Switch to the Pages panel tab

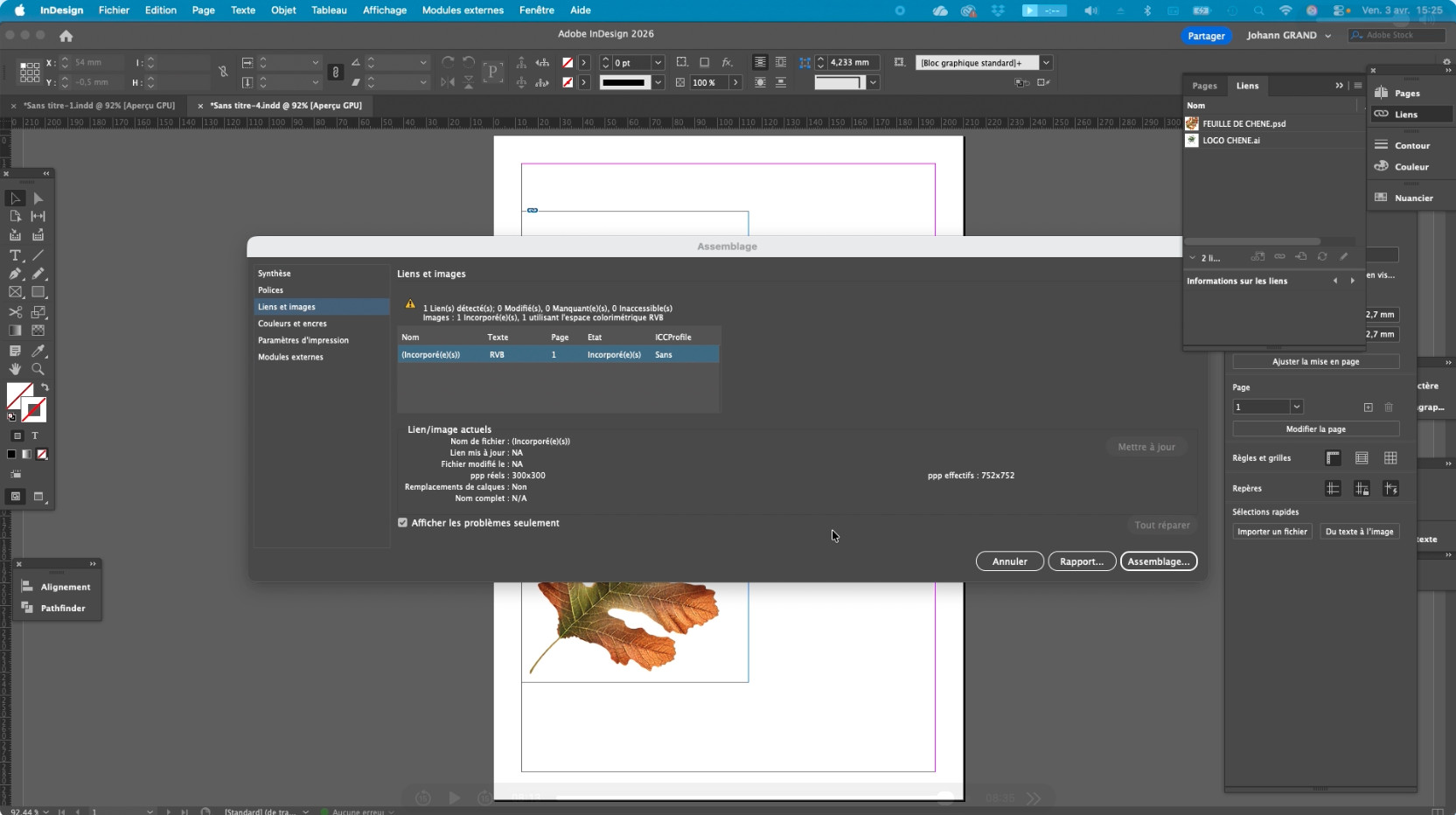[x=1204, y=86]
